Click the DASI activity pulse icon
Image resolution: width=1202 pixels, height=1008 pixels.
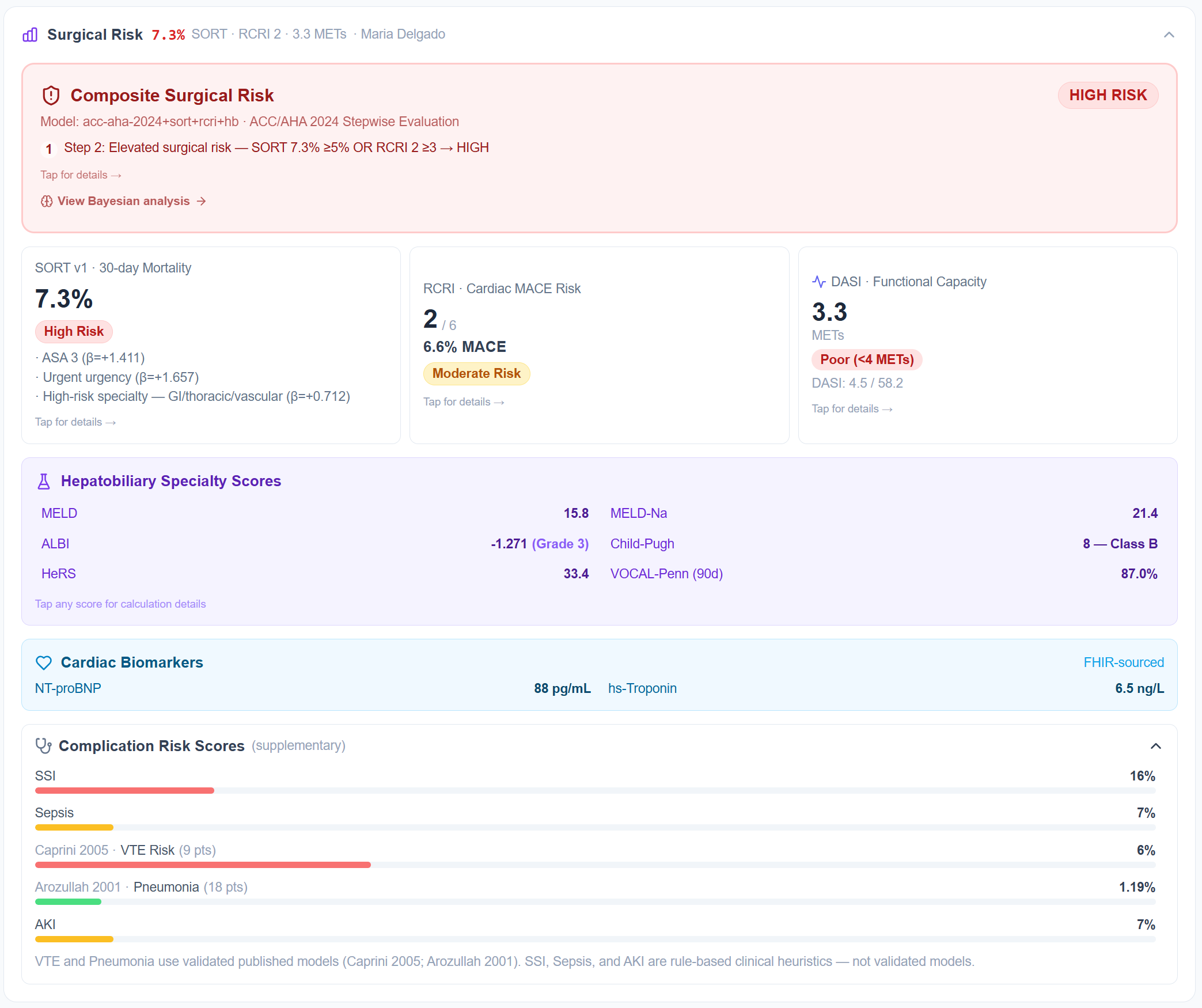tap(818, 282)
